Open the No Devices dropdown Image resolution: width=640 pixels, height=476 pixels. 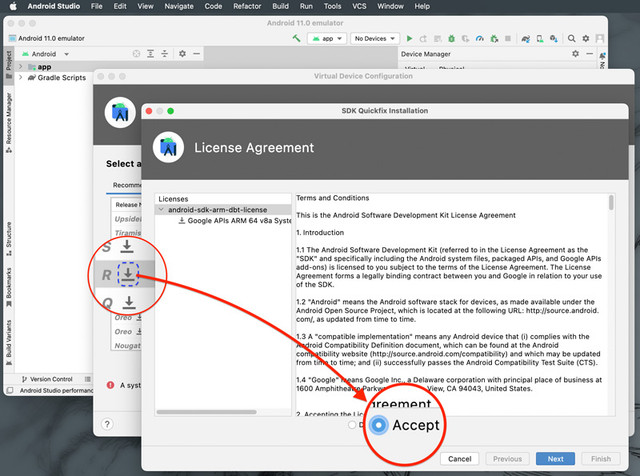pos(375,38)
